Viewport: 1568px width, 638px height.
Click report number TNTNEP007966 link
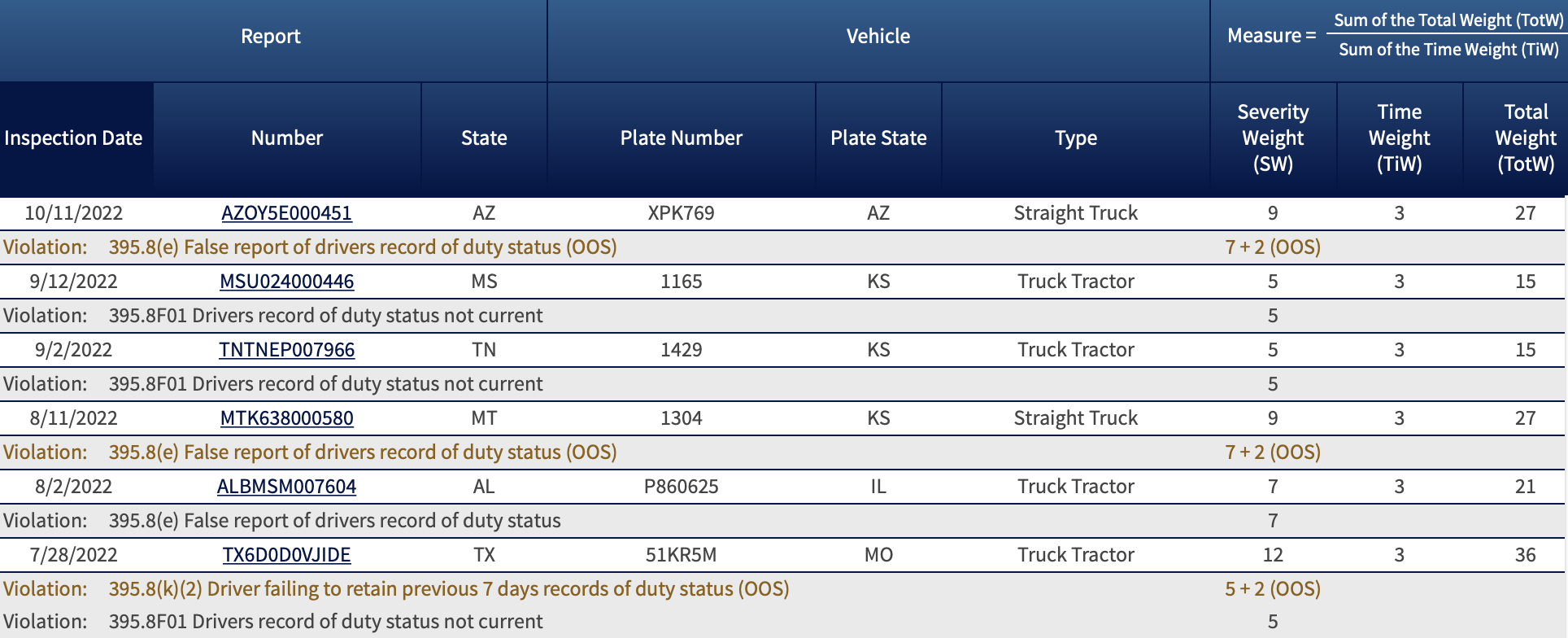(286, 350)
